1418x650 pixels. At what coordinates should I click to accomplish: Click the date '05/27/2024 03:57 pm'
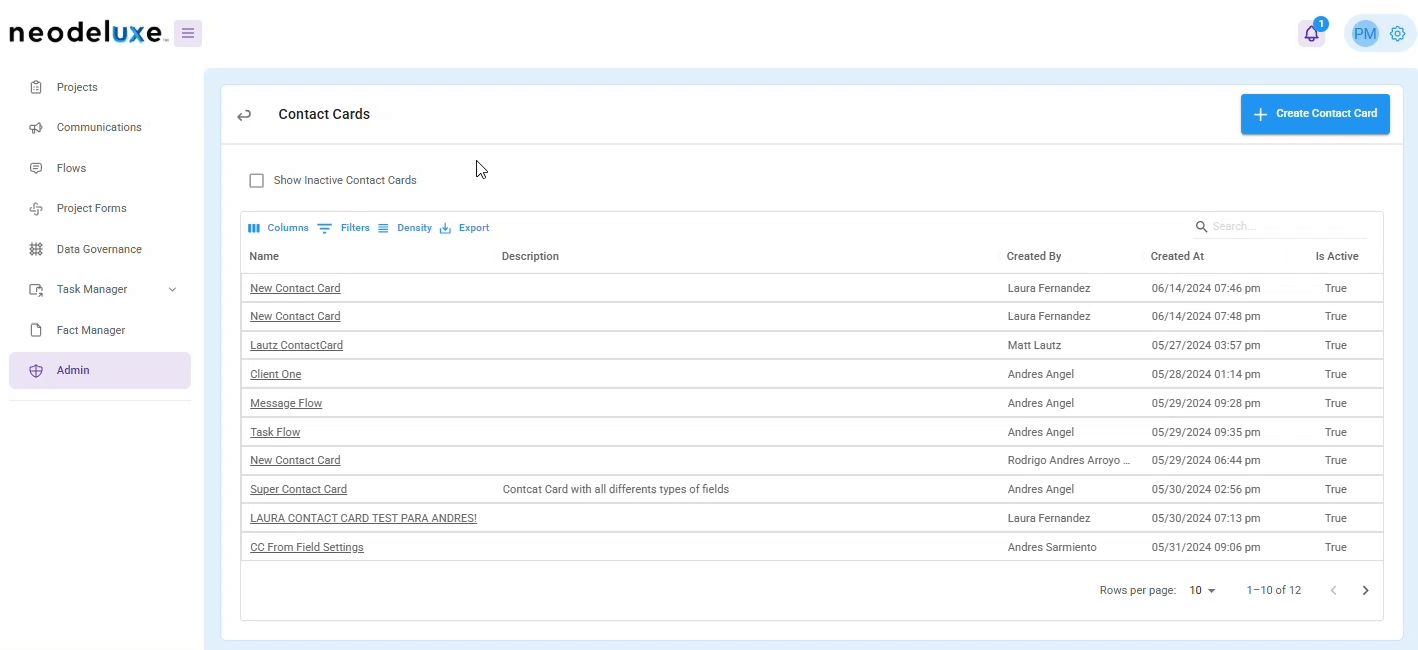[1206, 345]
